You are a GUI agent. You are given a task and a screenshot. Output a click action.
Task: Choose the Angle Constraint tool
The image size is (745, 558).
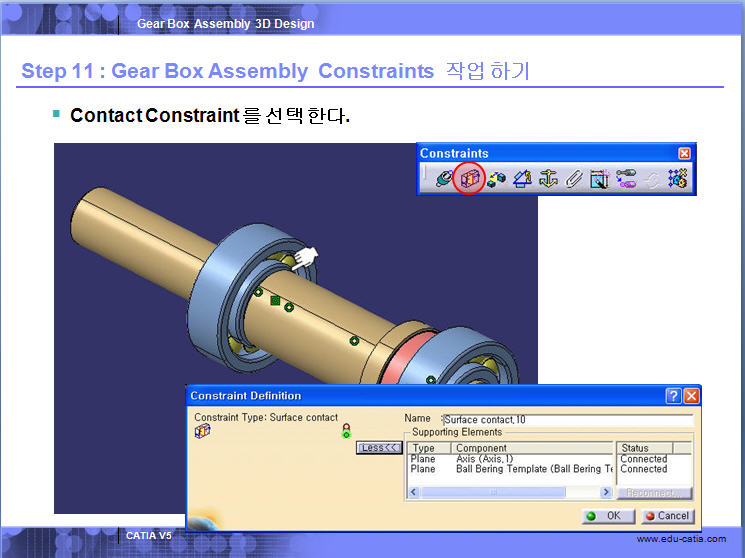pos(522,180)
